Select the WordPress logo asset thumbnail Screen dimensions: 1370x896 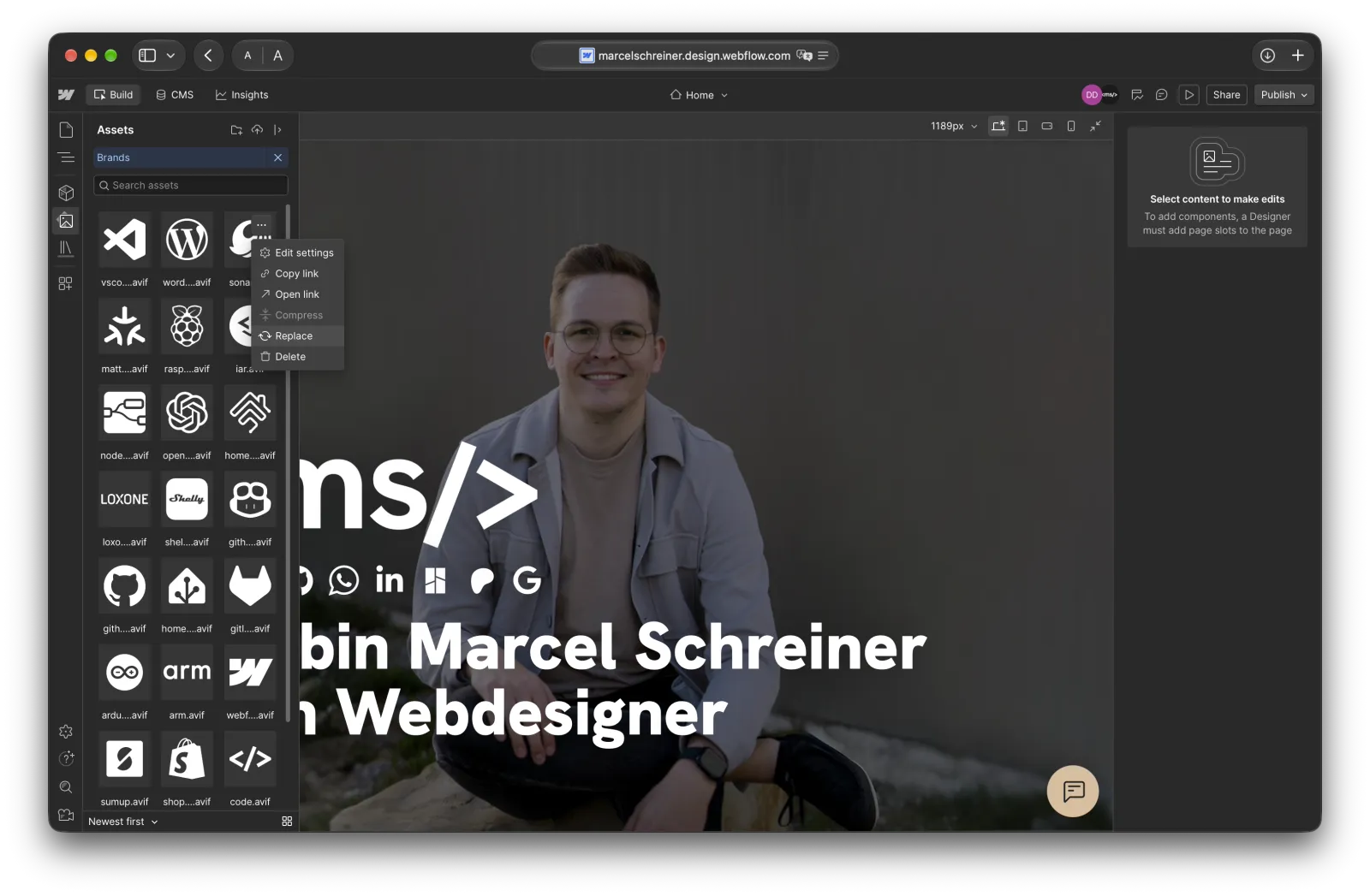187,239
